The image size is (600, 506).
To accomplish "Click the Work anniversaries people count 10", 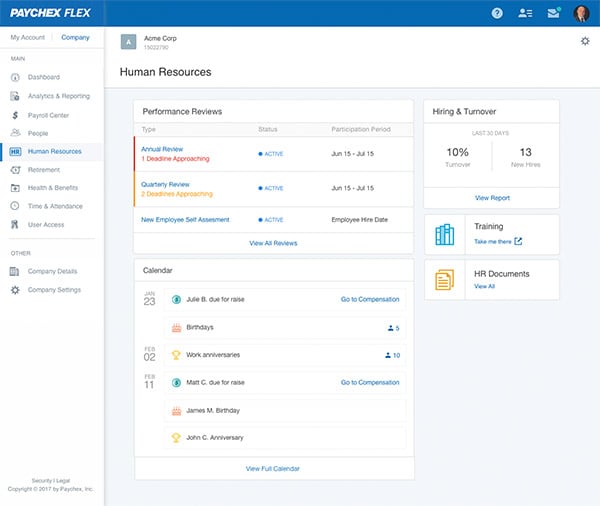I will tap(392, 355).
